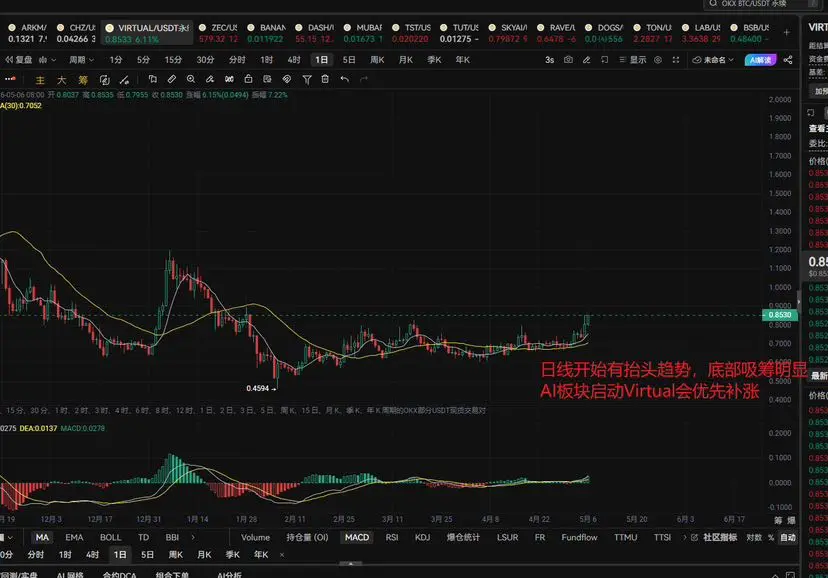Screen dimensions: 828x578
Task: Delete drawings with trash icon
Action: click(x=325, y=79)
